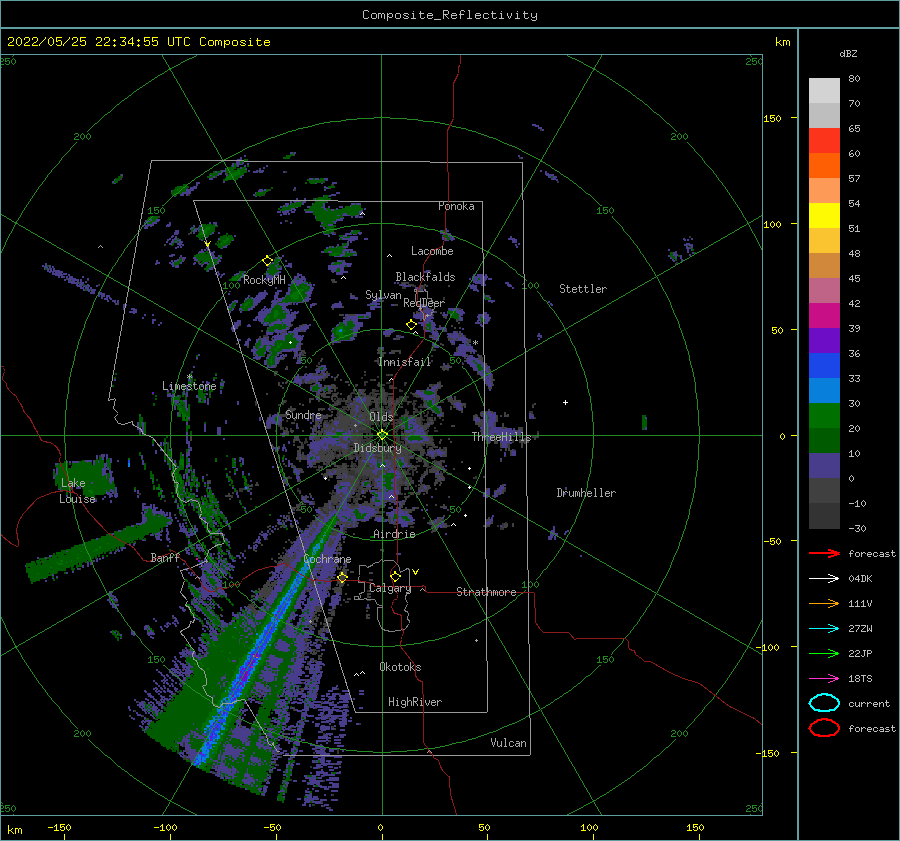The height and width of the screenshot is (841, 900).
Task: Click the Lacombe city label
Action: 432,251
